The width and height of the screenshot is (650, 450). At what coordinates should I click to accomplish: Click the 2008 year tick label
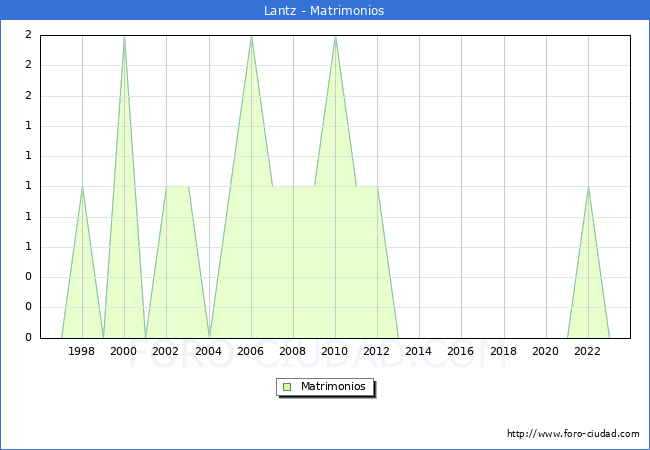[x=293, y=351]
